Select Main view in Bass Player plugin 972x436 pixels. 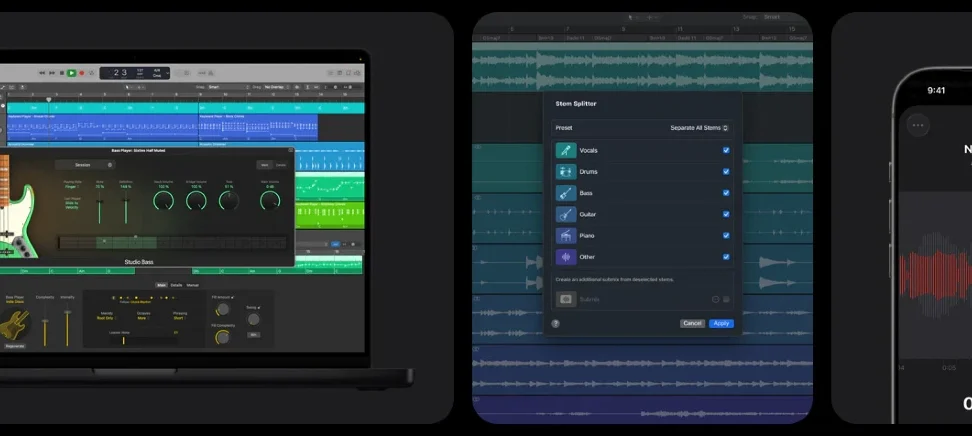pyautogui.click(x=265, y=165)
